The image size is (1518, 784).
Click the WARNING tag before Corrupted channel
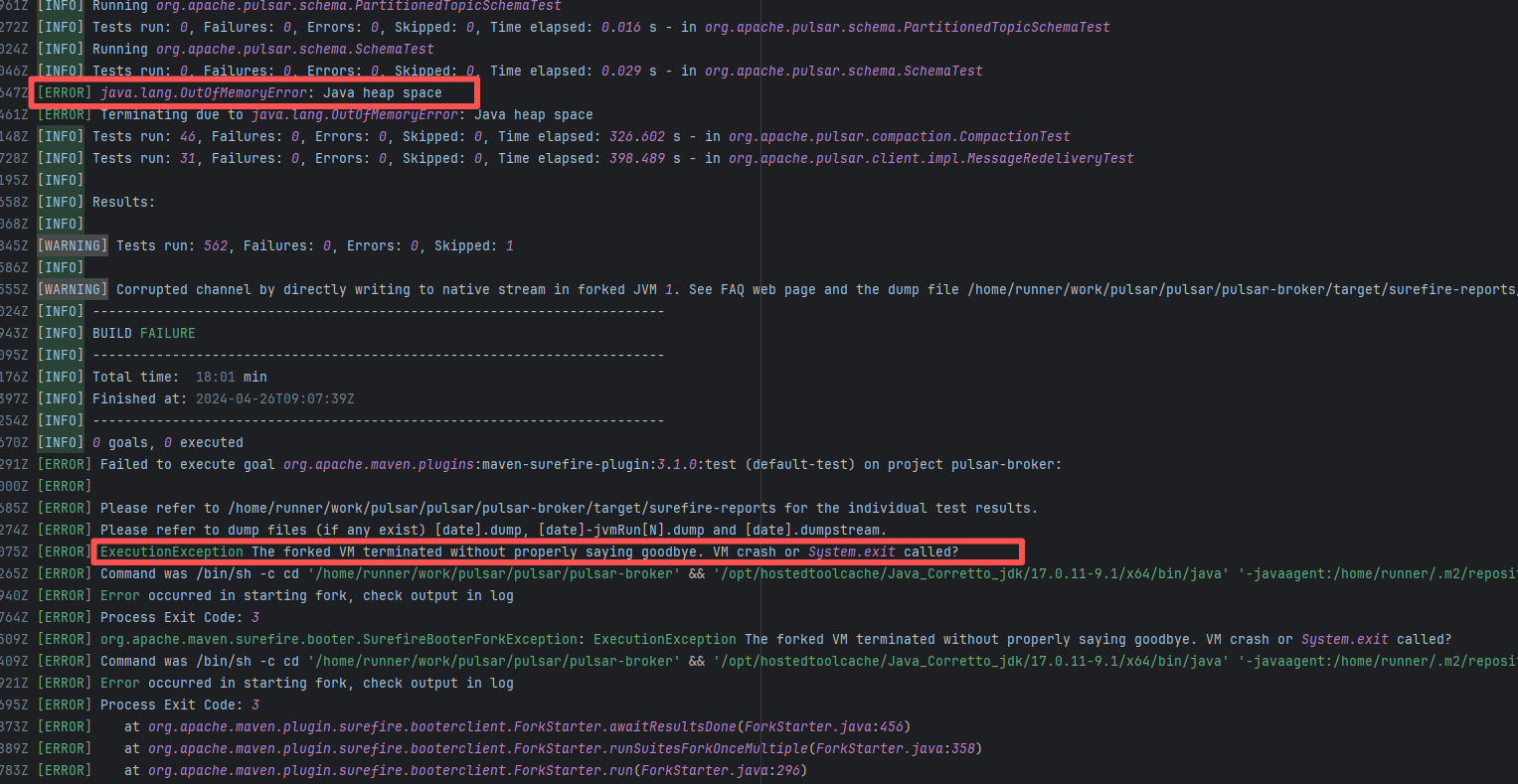(73, 289)
